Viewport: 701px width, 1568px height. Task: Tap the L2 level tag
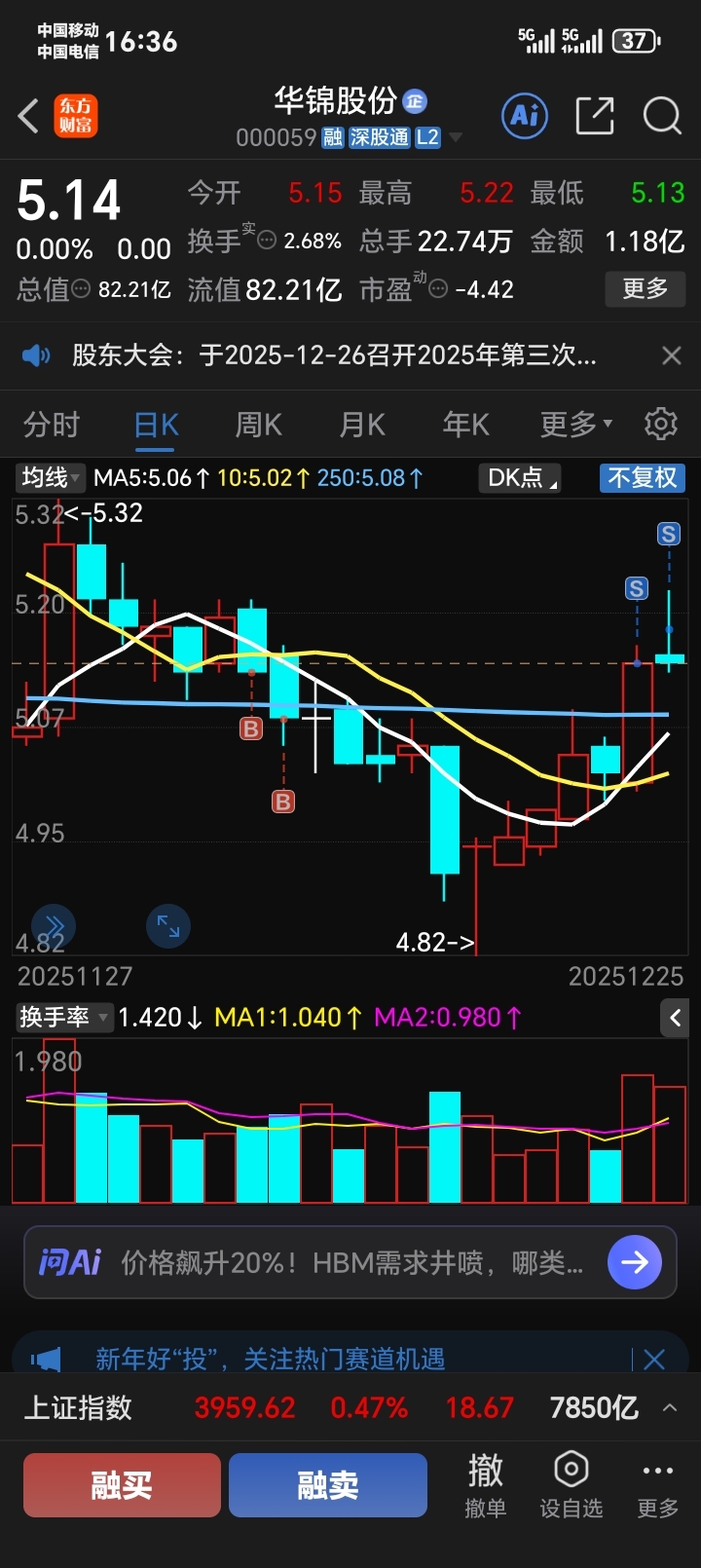(x=427, y=137)
